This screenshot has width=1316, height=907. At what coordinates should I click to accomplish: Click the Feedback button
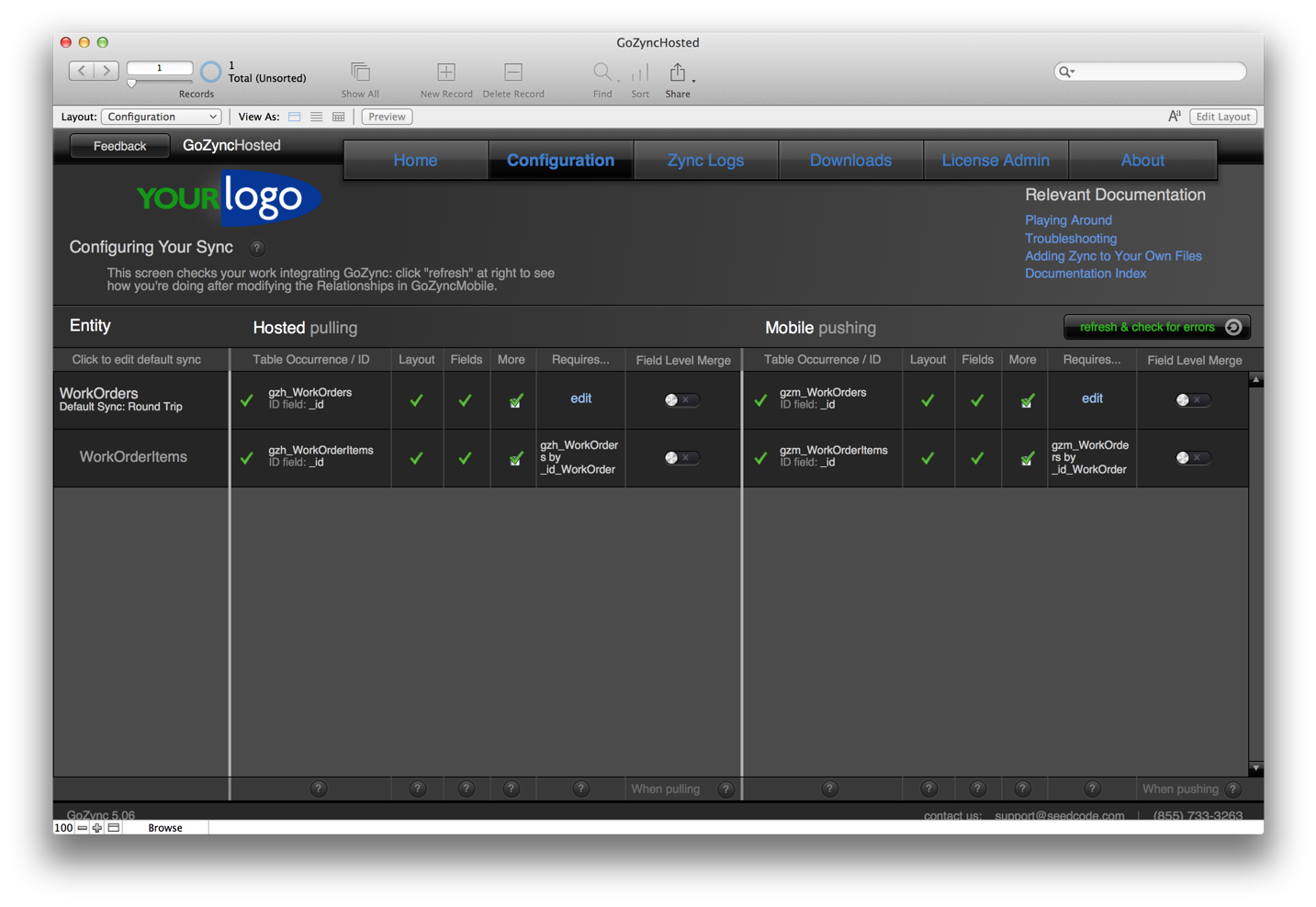pyautogui.click(x=119, y=146)
